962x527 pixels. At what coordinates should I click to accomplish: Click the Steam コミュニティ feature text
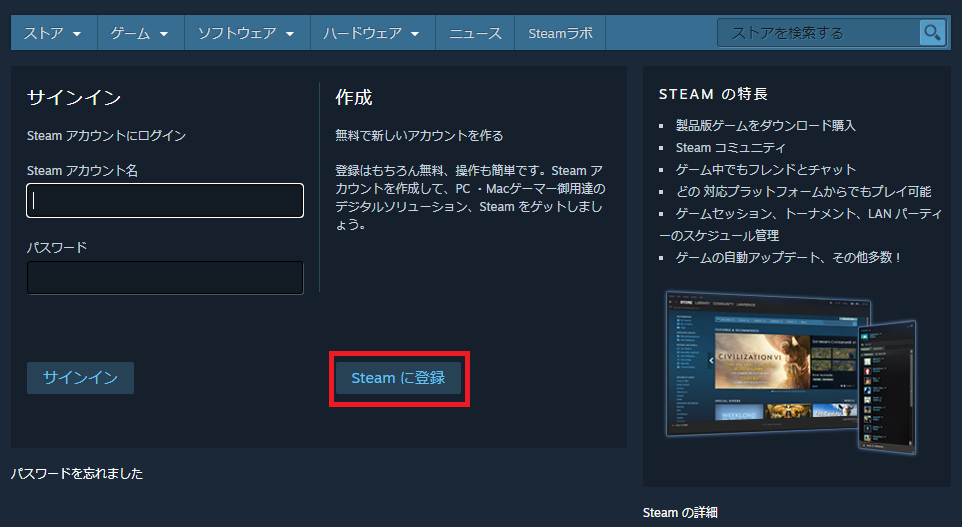pos(730,147)
